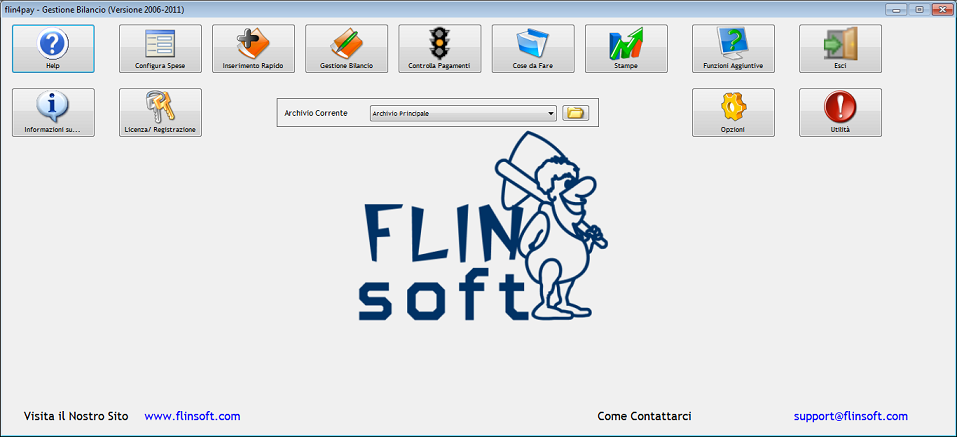The image size is (957, 437).
Task: Open Cose da Fare folder
Action: click(533, 49)
